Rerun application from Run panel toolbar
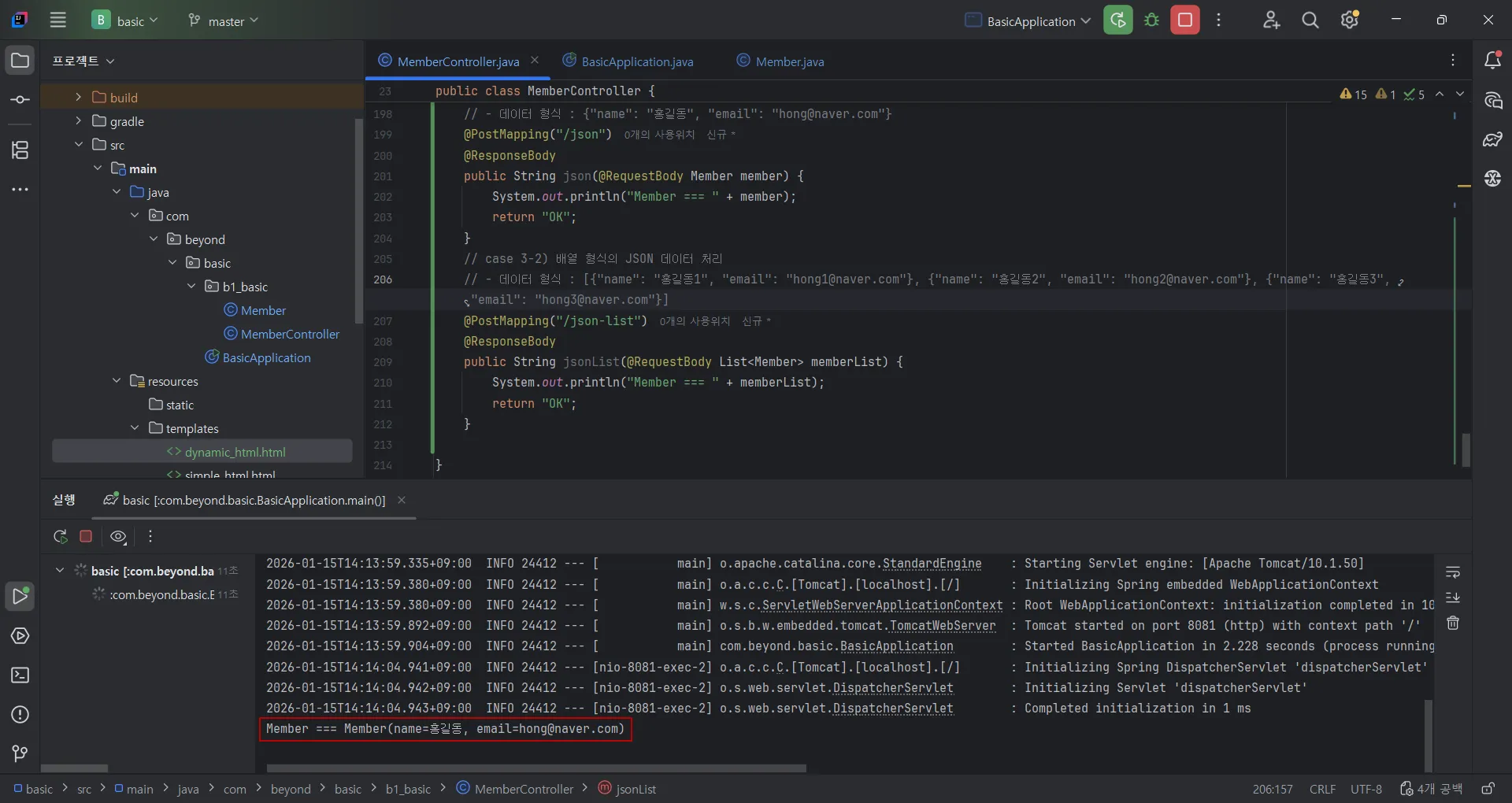Screen dimensions: 1512x803 pos(60,536)
